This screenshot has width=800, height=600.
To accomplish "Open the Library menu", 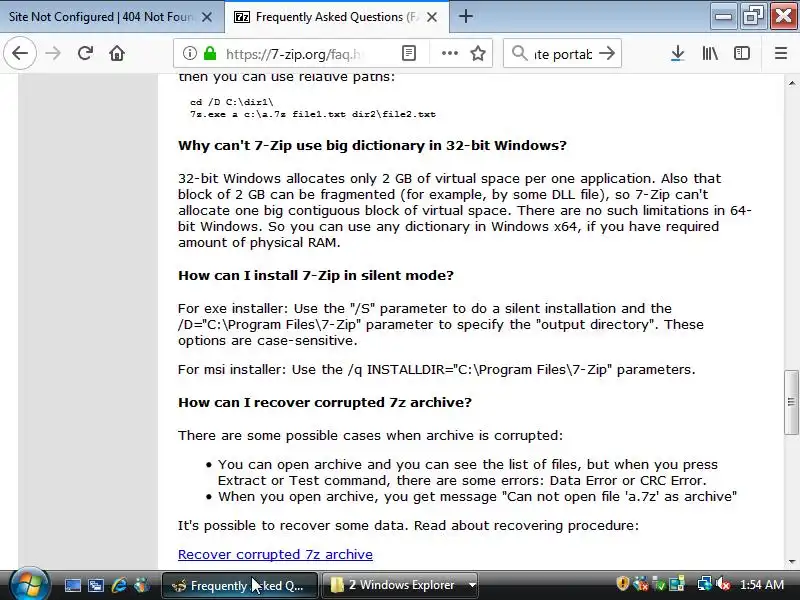I will tap(710, 53).
